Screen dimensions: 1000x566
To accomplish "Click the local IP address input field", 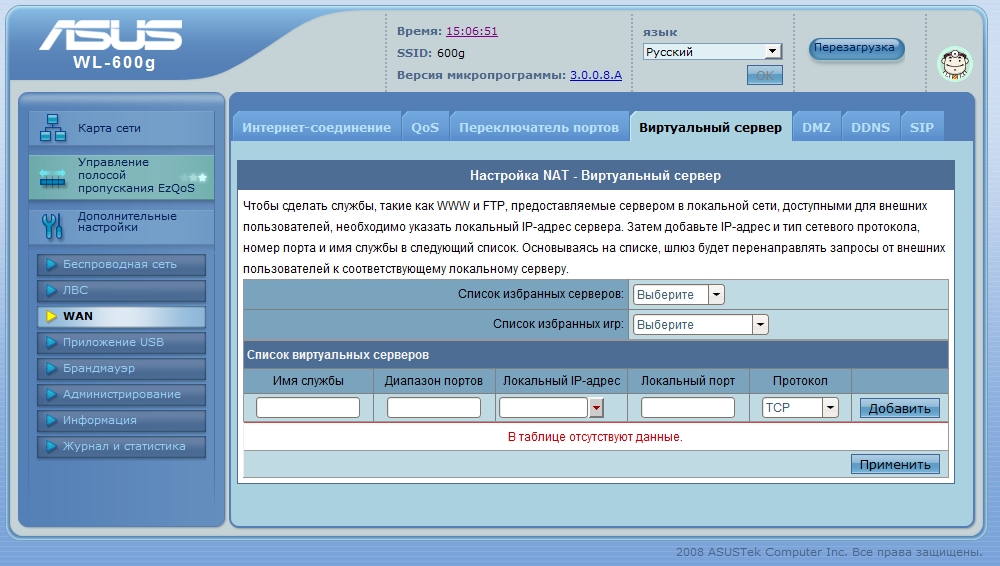I will (x=543, y=408).
